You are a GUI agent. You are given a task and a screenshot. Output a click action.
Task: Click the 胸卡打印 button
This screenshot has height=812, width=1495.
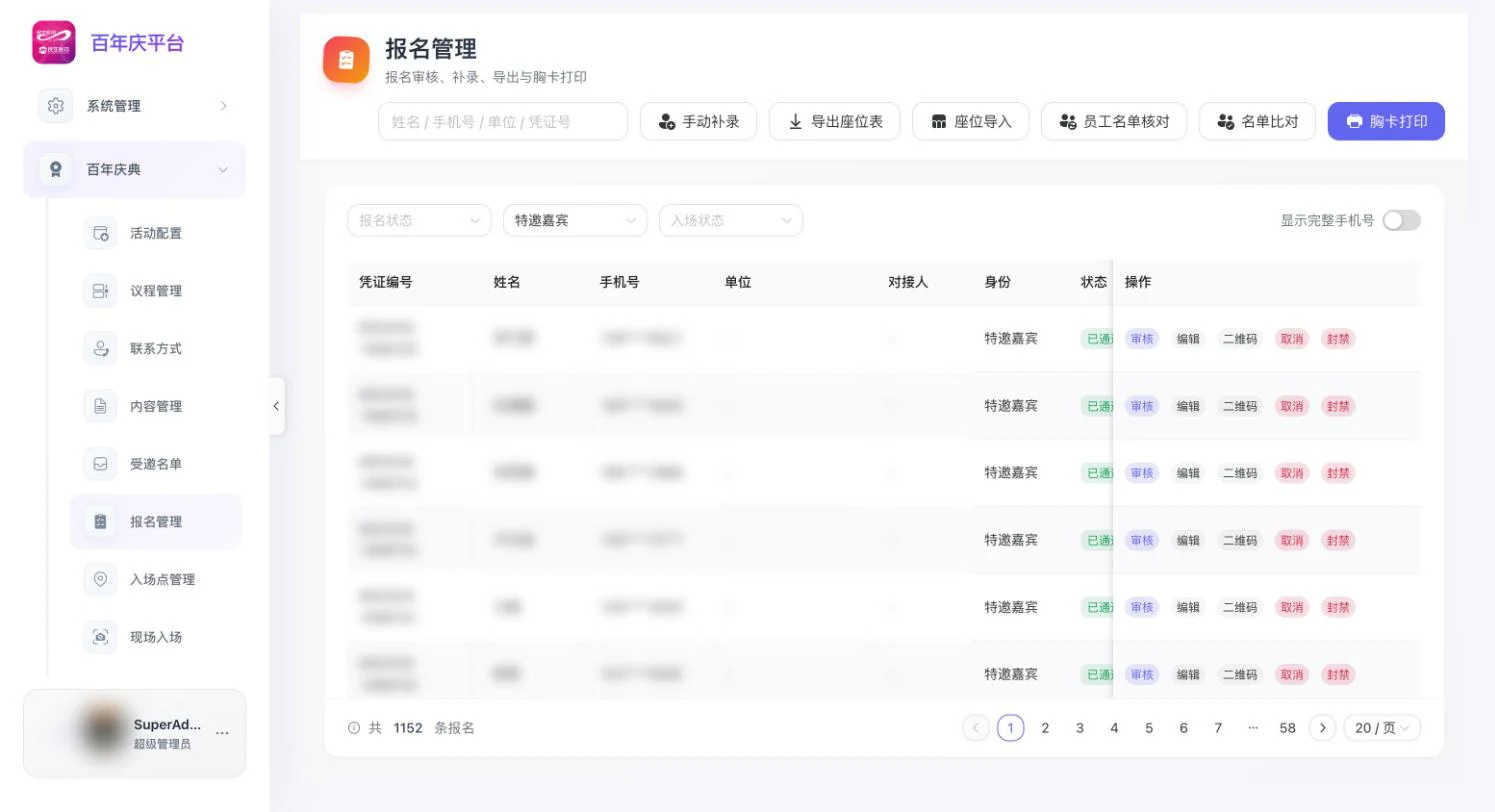click(x=1386, y=122)
